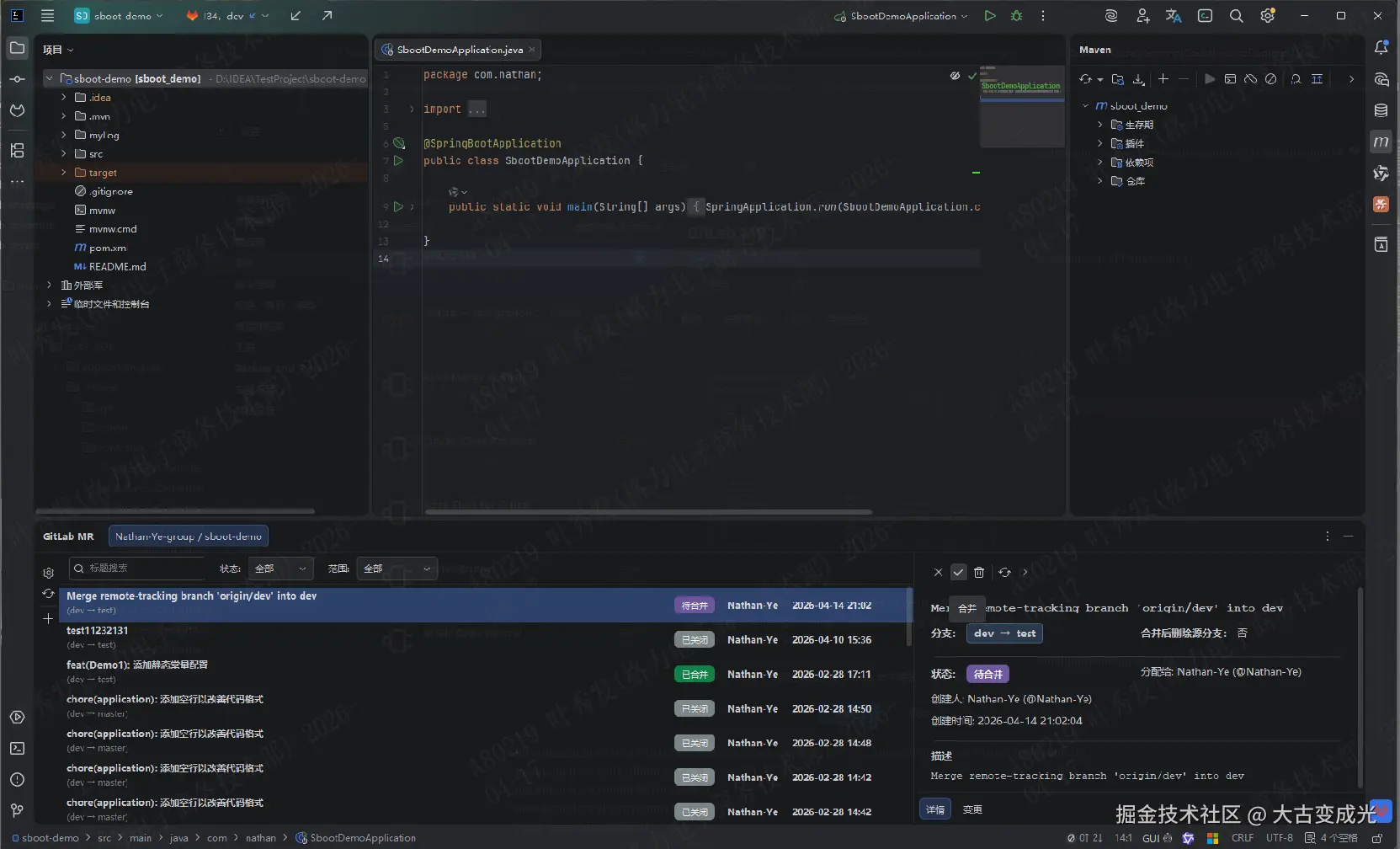Switch to SbootDemoApplication.java editor tab
Viewport: 1400px width, 849px height.
click(x=460, y=50)
